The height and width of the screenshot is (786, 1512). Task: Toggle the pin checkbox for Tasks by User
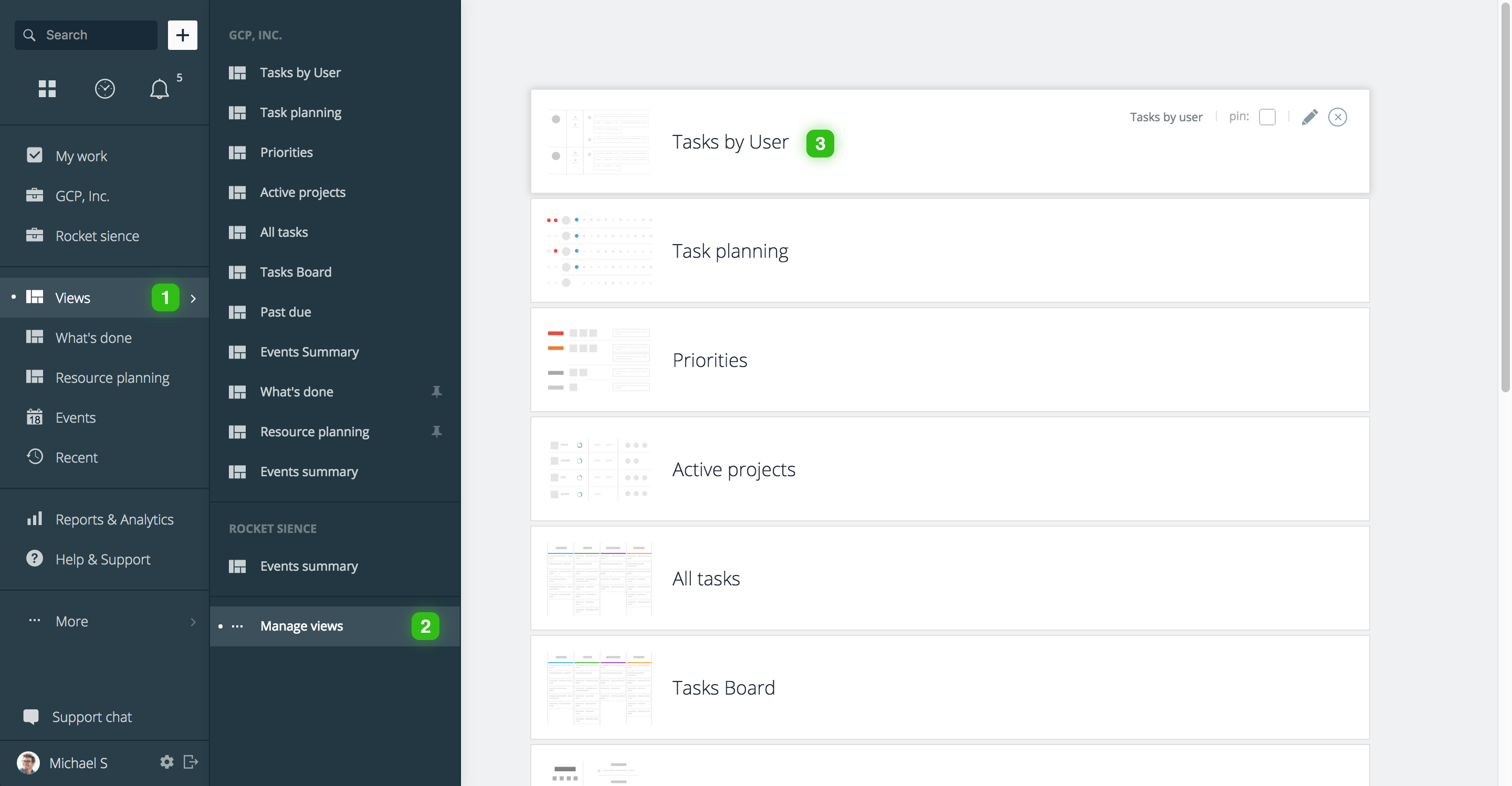click(1267, 117)
